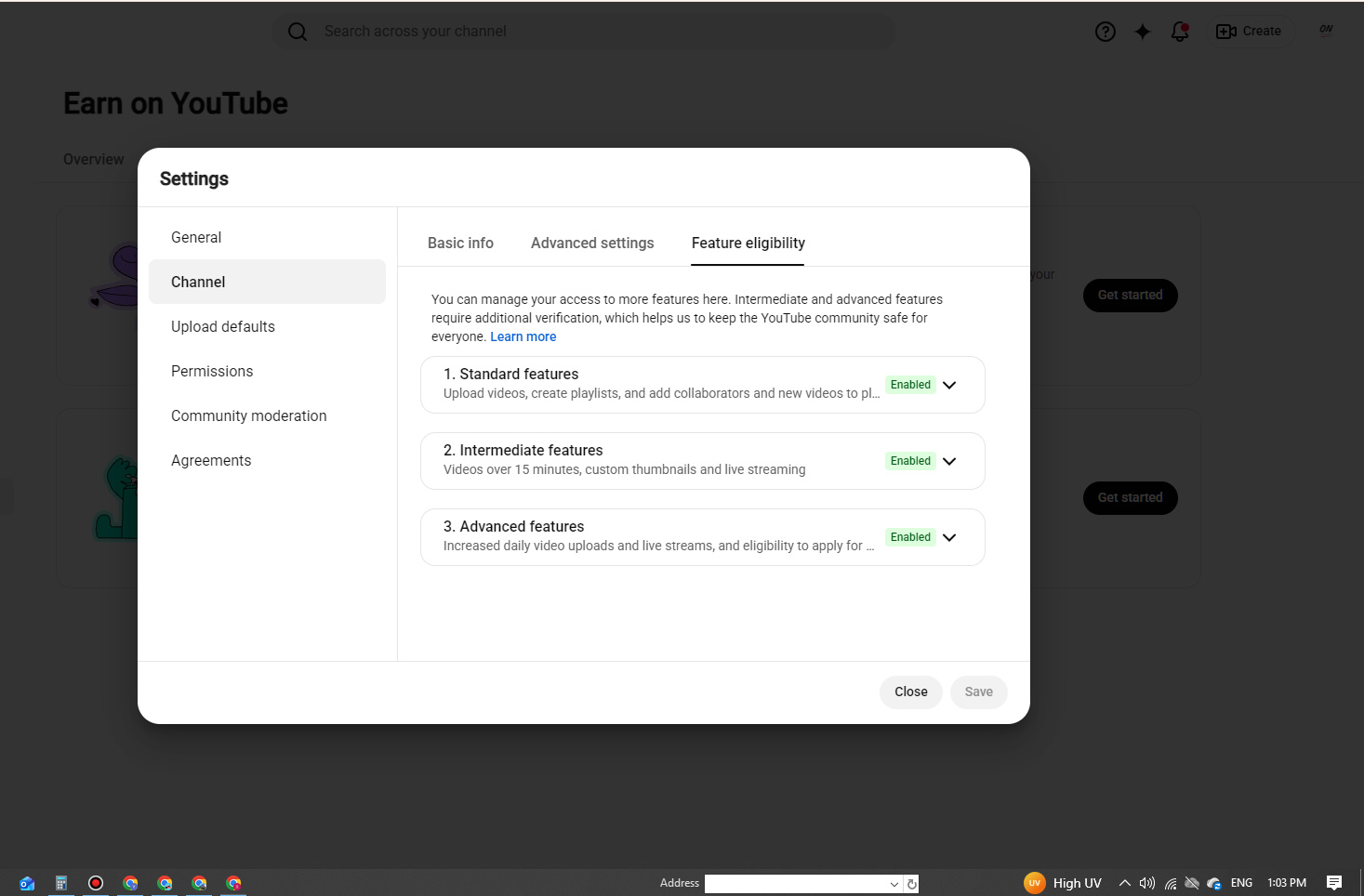This screenshot has height=896, width=1364.
Task: Focus the Search across your channel field
Action: (584, 32)
